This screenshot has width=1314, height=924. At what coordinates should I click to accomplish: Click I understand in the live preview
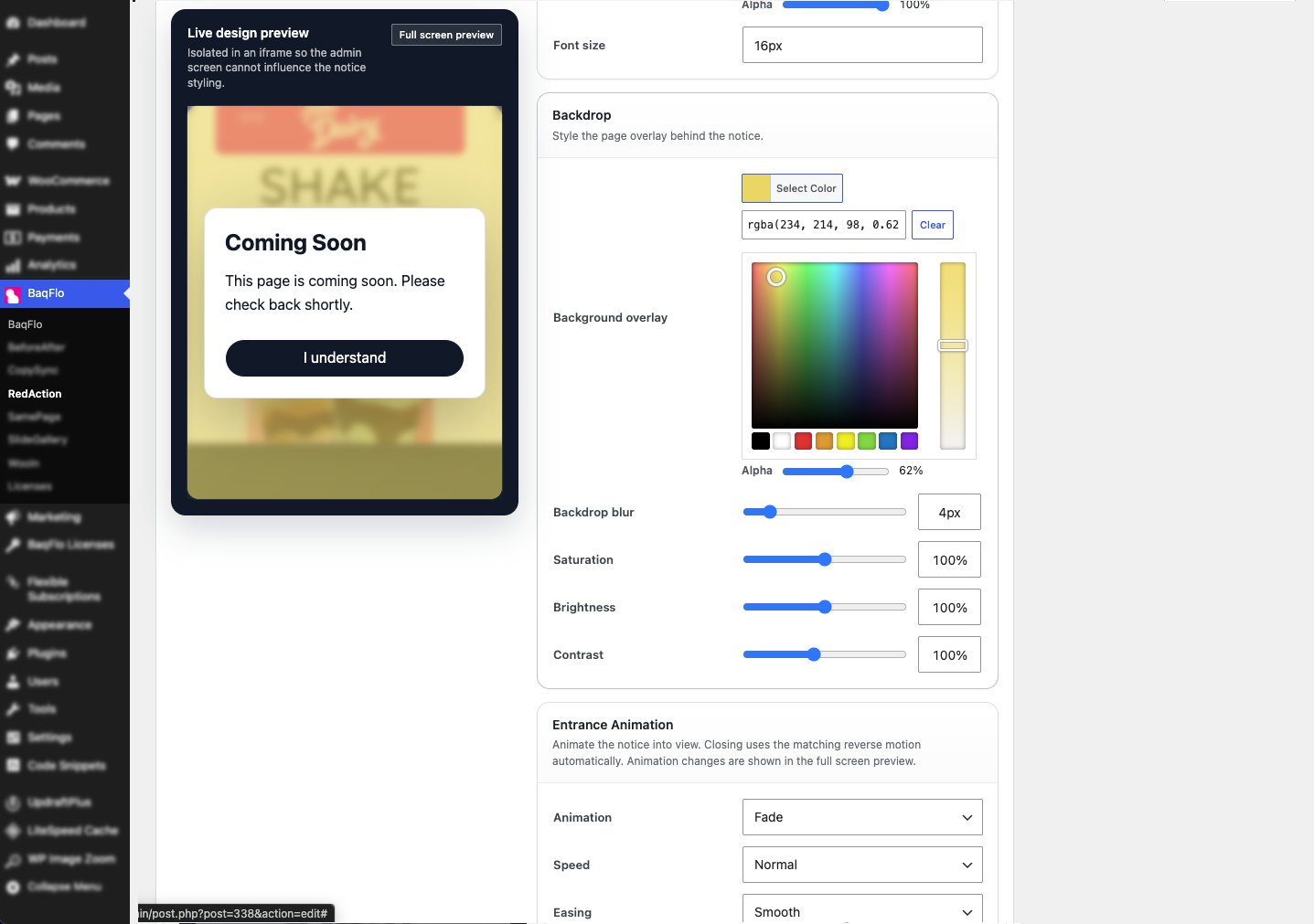tap(345, 358)
